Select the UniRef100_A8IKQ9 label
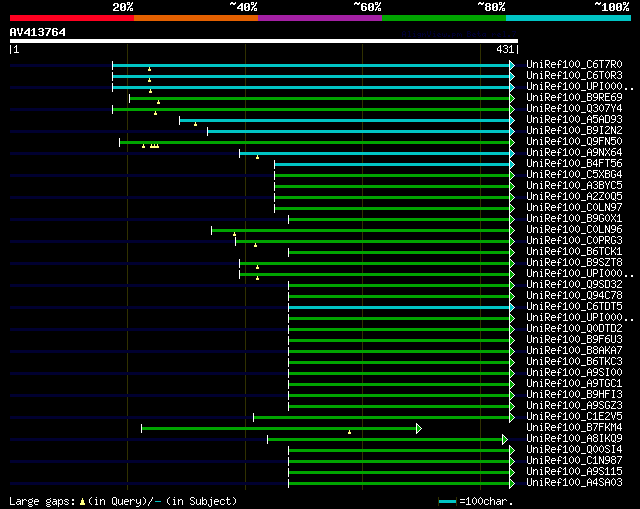 click(x=574, y=439)
